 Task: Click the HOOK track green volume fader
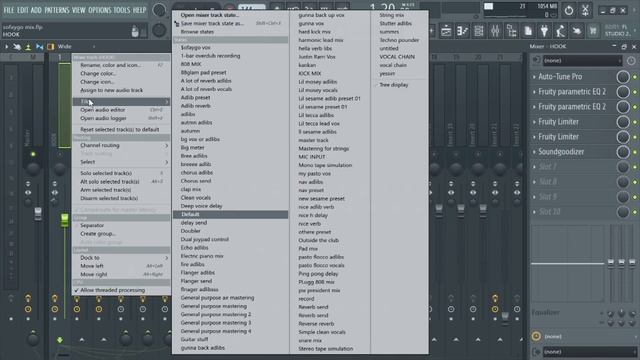tap(64, 220)
